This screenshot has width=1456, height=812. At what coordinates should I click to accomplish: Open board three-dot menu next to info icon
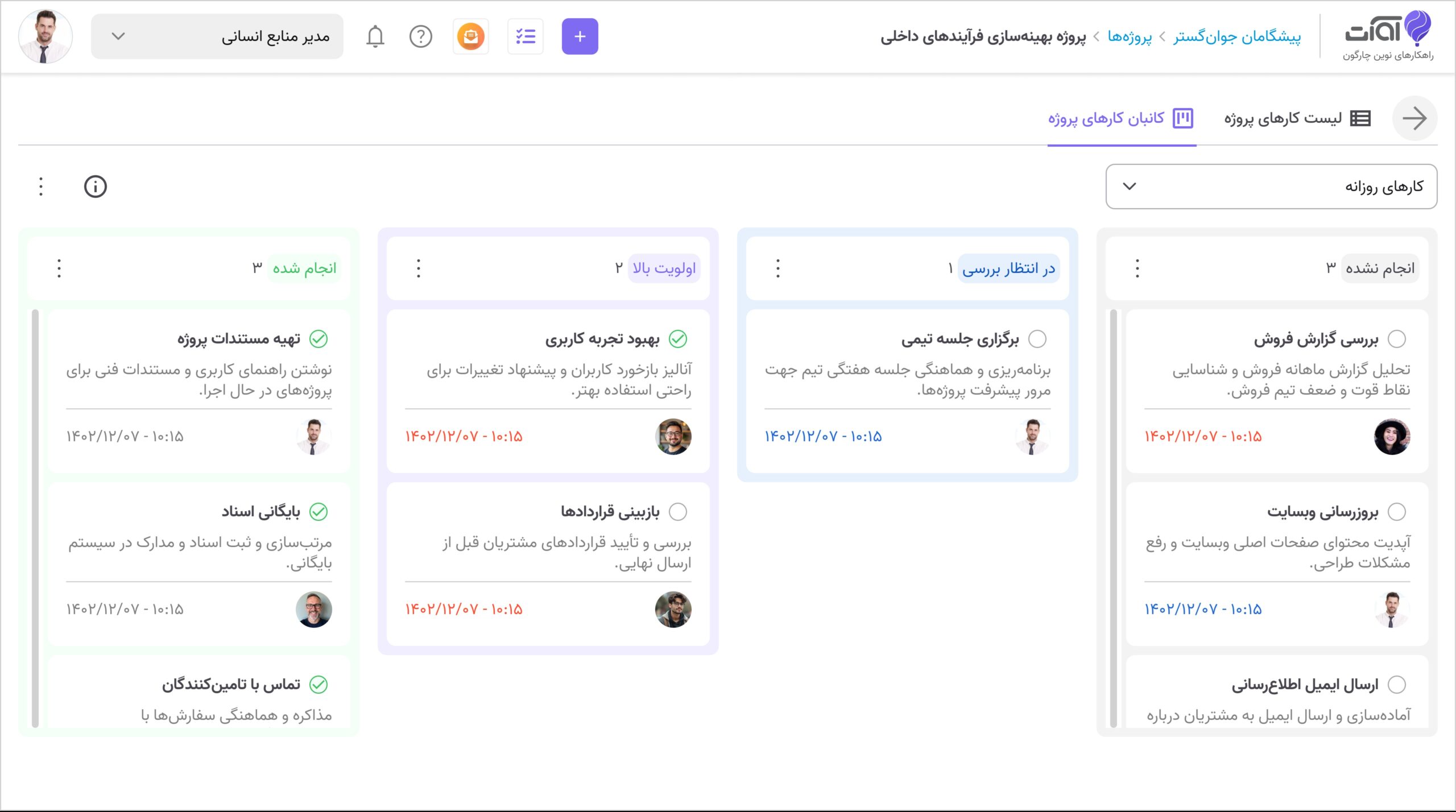[41, 187]
